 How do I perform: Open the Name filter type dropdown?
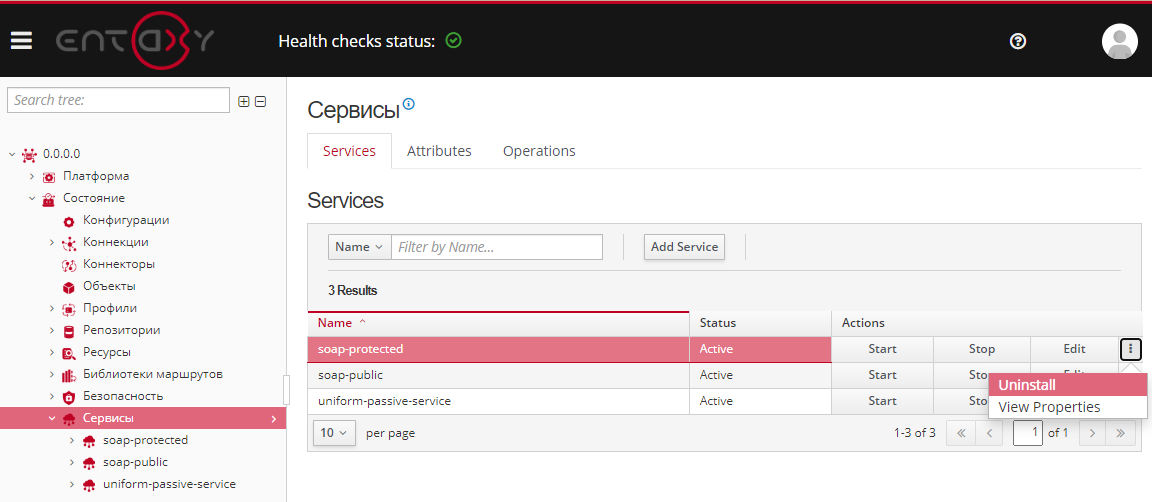(359, 247)
